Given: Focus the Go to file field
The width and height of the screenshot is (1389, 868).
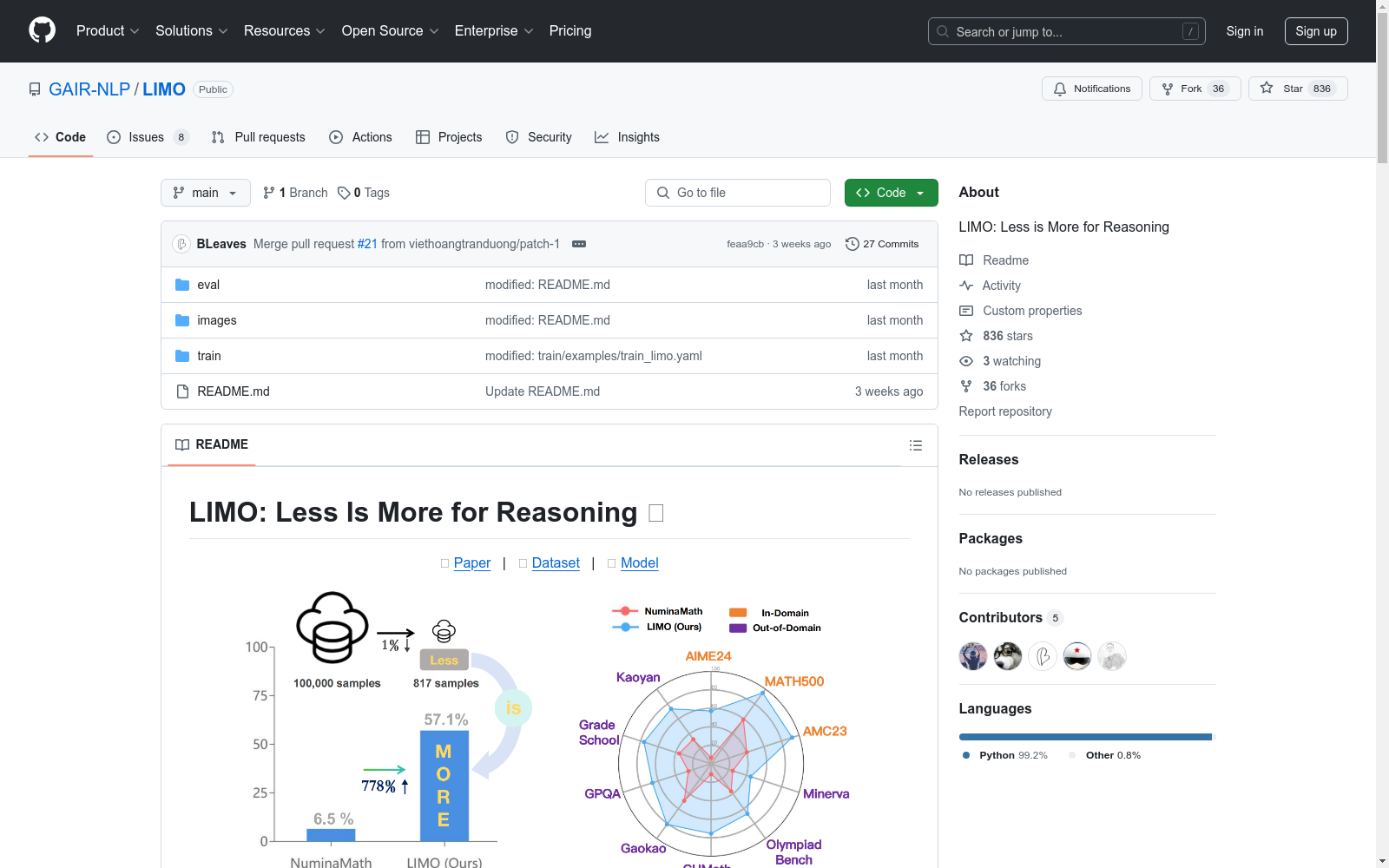Looking at the screenshot, I should [x=738, y=193].
